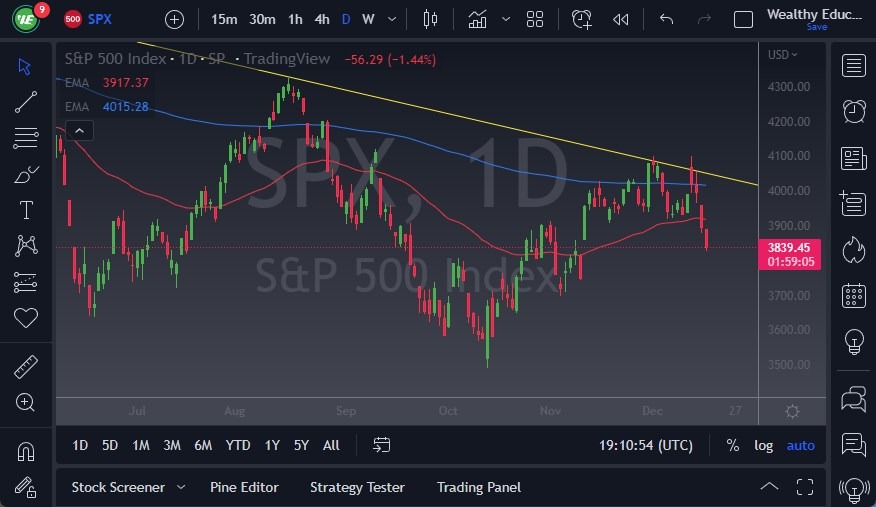Switch to the Pine Editor tab
This screenshot has height=507, width=876.
pos(244,487)
